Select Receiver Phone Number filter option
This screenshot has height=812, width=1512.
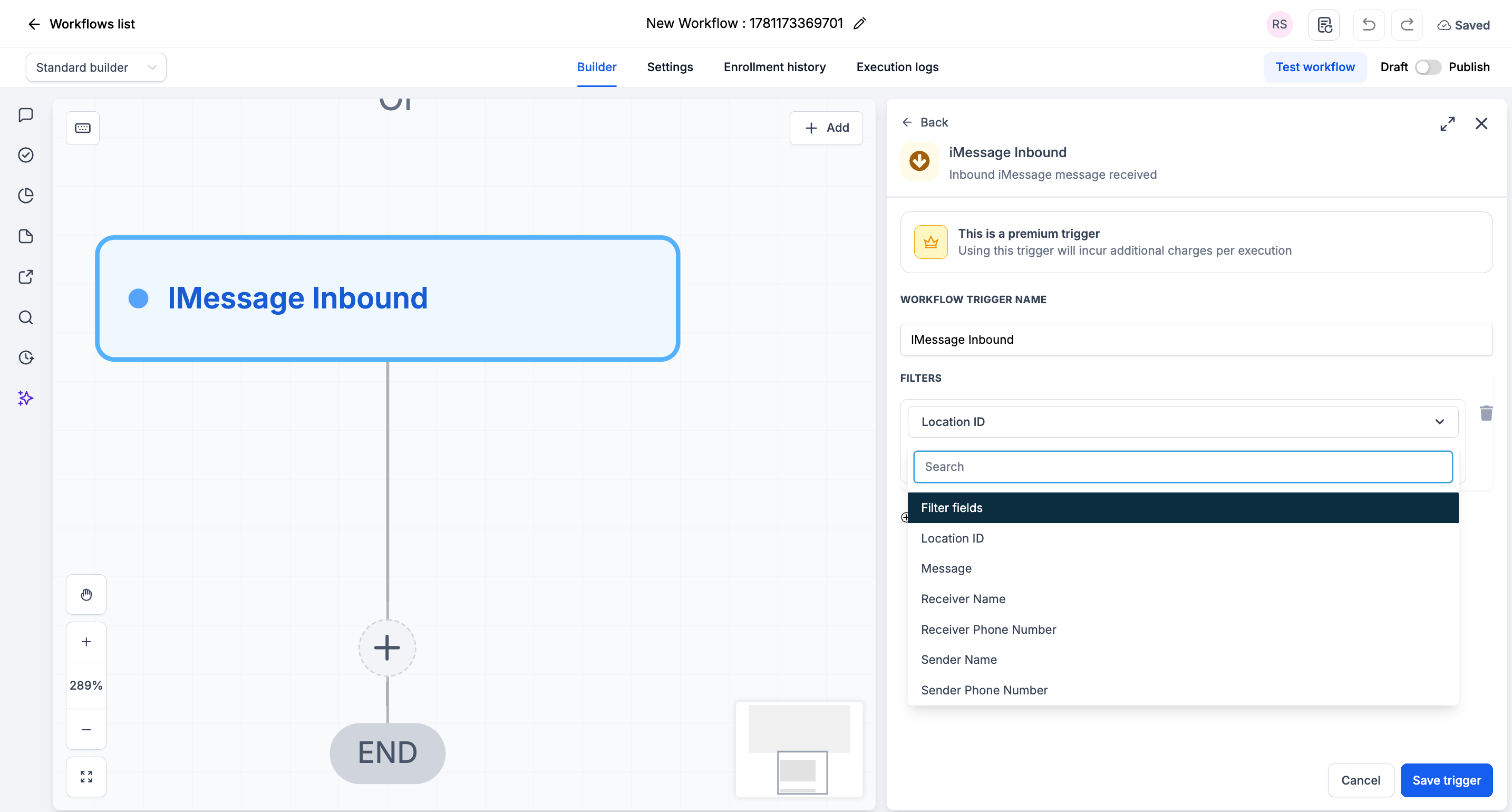tap(1183, 630)
